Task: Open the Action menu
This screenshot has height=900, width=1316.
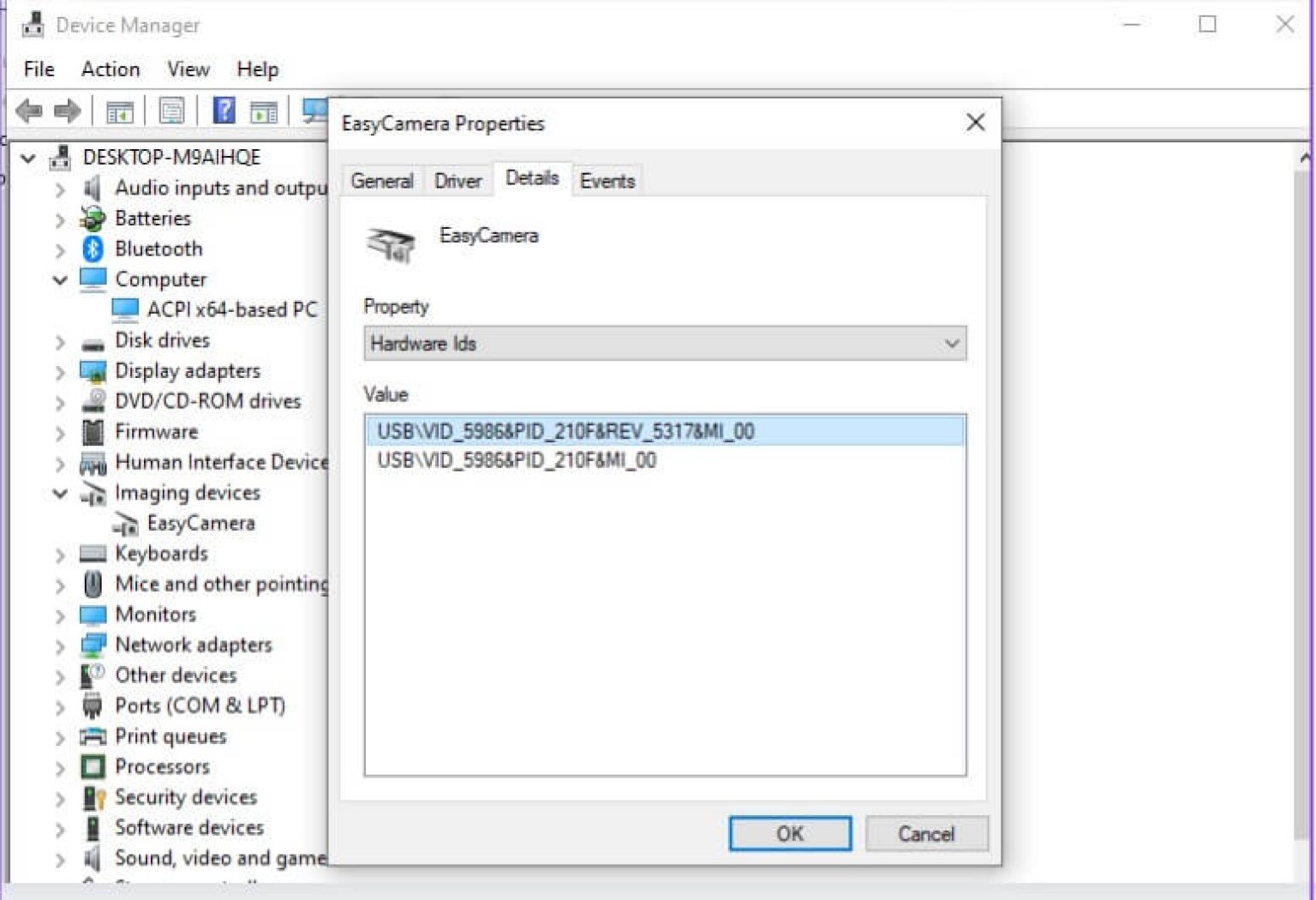Action: pyautogui.click(x=110, y=69)
